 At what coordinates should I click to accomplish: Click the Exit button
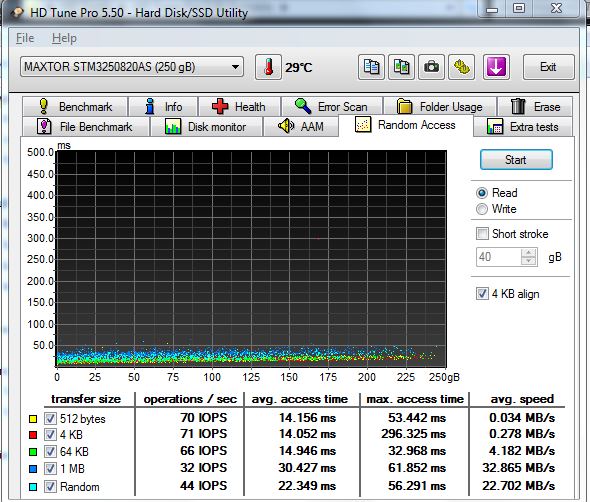(x=548, y=67)
